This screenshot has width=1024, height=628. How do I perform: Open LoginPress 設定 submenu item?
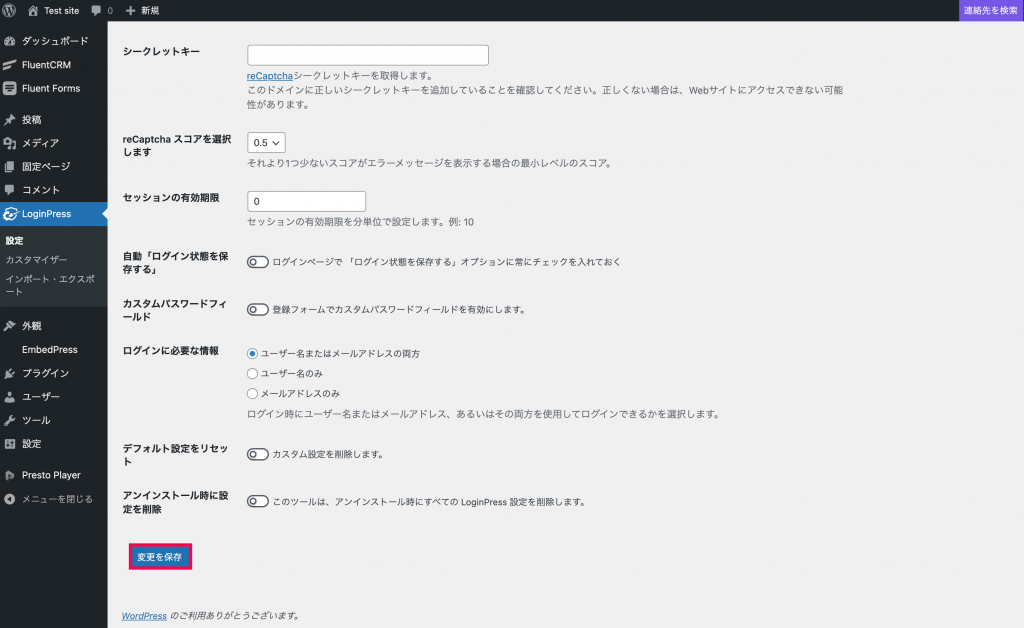(14, 240)
